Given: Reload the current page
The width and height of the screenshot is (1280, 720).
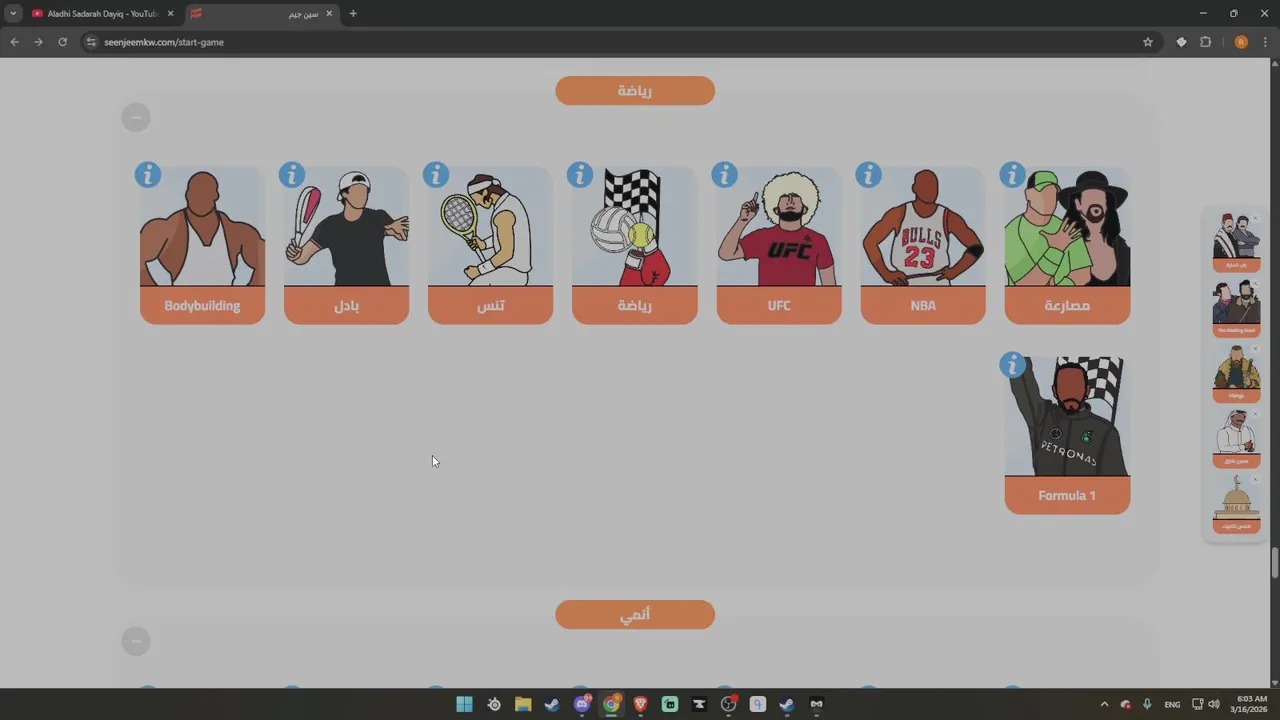Looking at the screenshot, I should pyautogui.click(x=62, y=42).
